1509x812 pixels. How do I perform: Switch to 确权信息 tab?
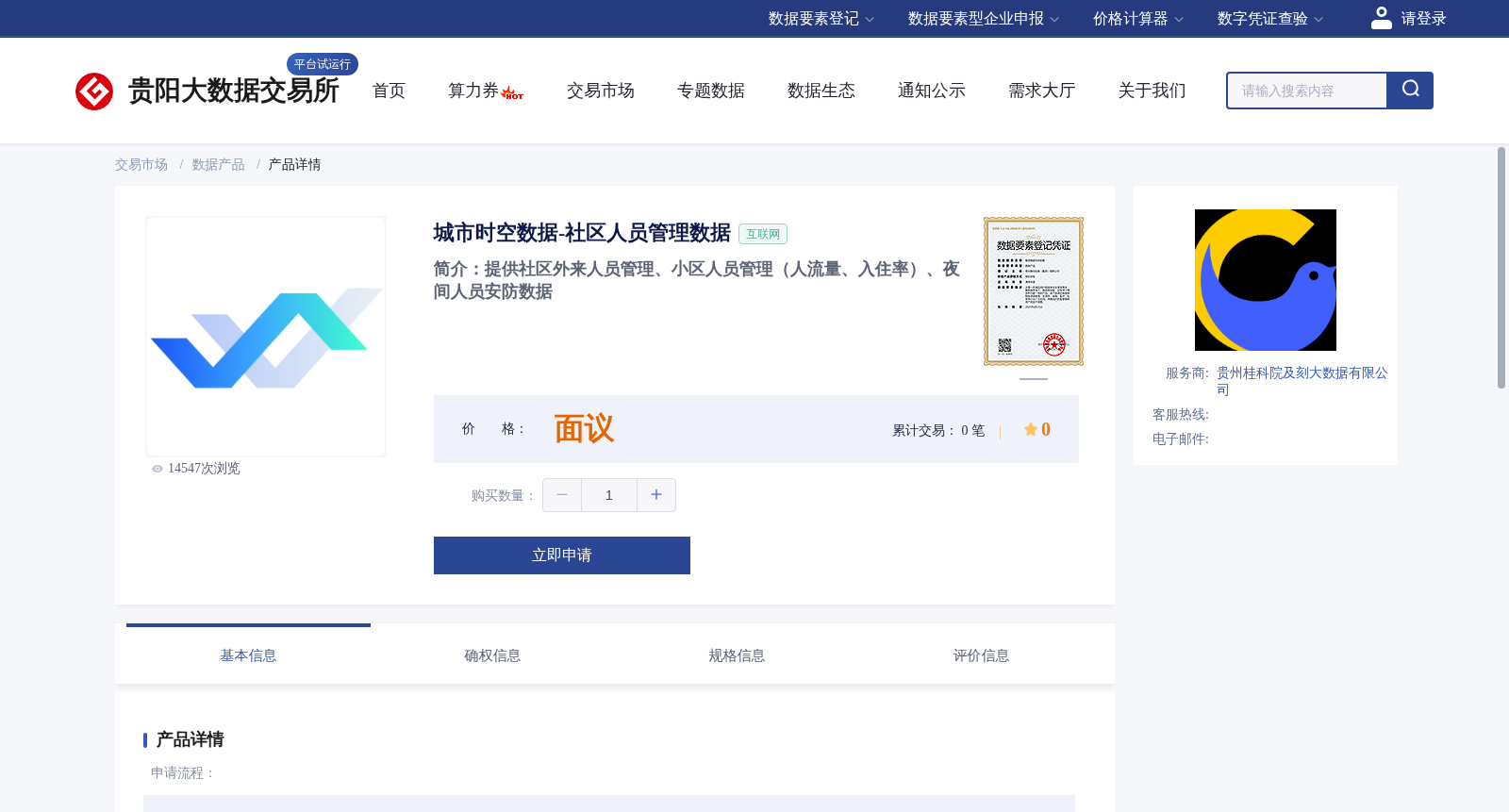point(492,655)
